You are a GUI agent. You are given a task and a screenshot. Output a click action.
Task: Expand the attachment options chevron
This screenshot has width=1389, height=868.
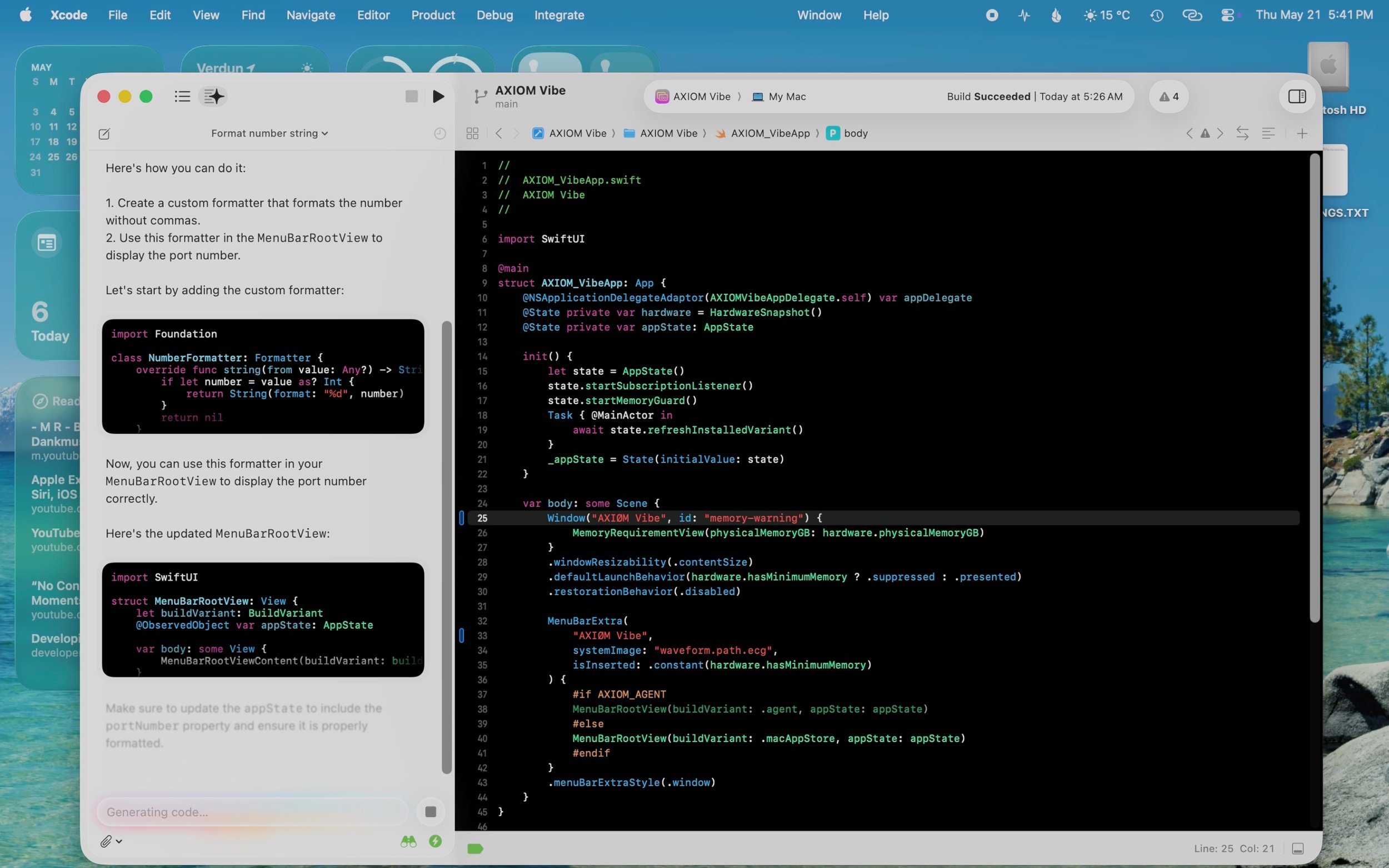[x=119, y=841]
